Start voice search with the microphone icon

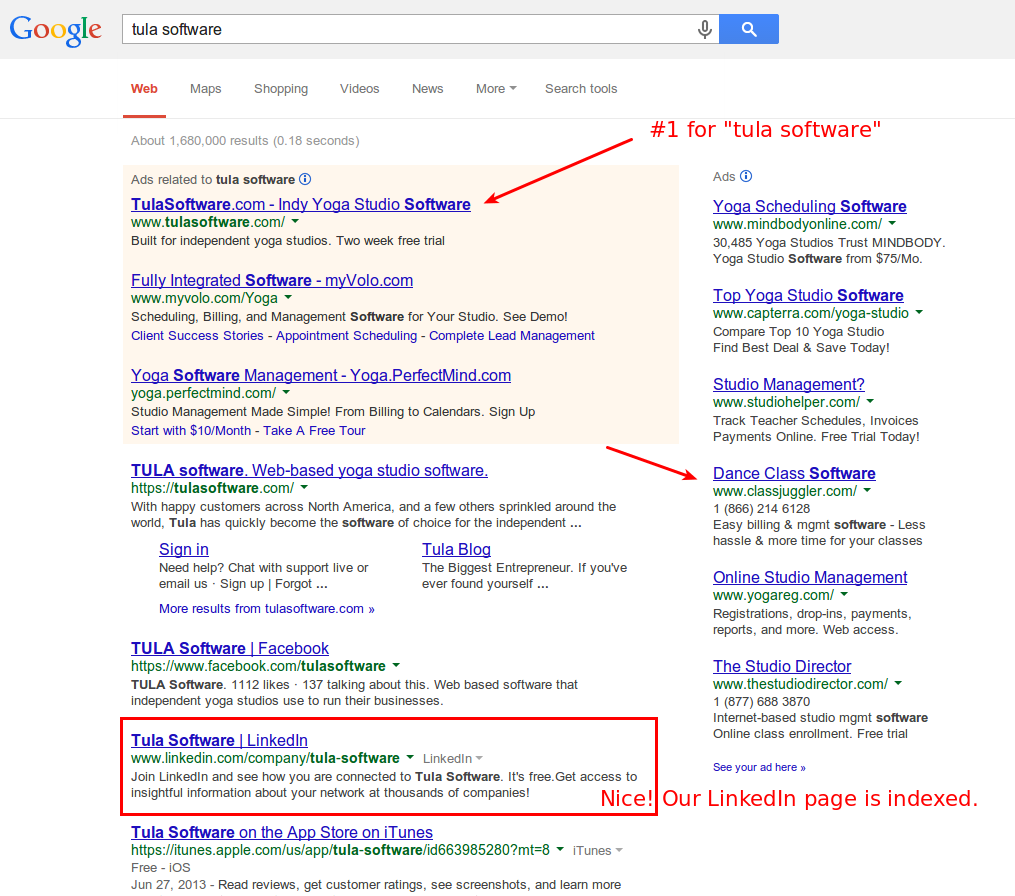(x=704, y=29)
